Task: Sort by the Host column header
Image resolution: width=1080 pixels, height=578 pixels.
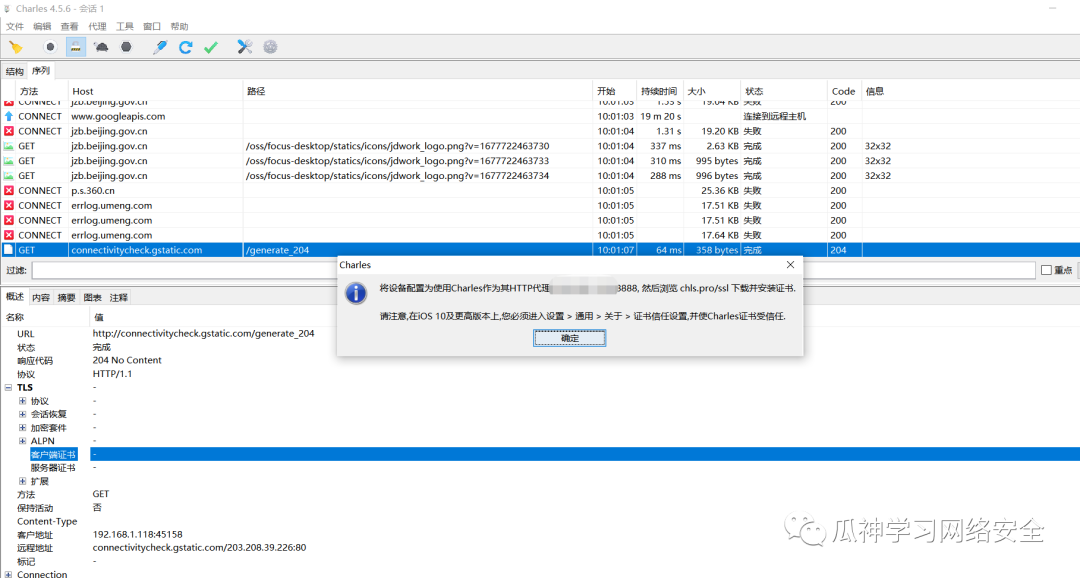Action: pyautogui.click(x=155, y=91)
